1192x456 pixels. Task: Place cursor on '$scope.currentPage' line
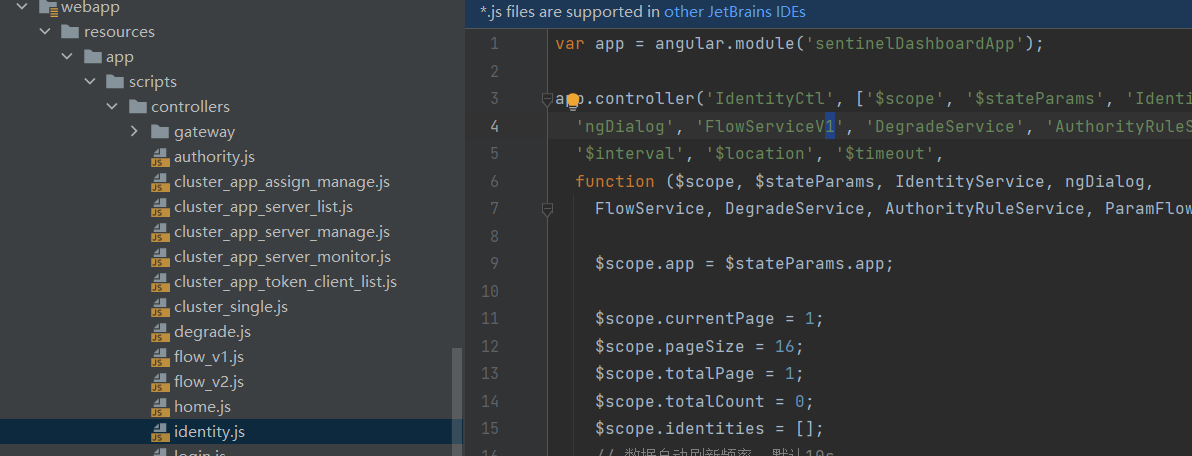point(709,318)
